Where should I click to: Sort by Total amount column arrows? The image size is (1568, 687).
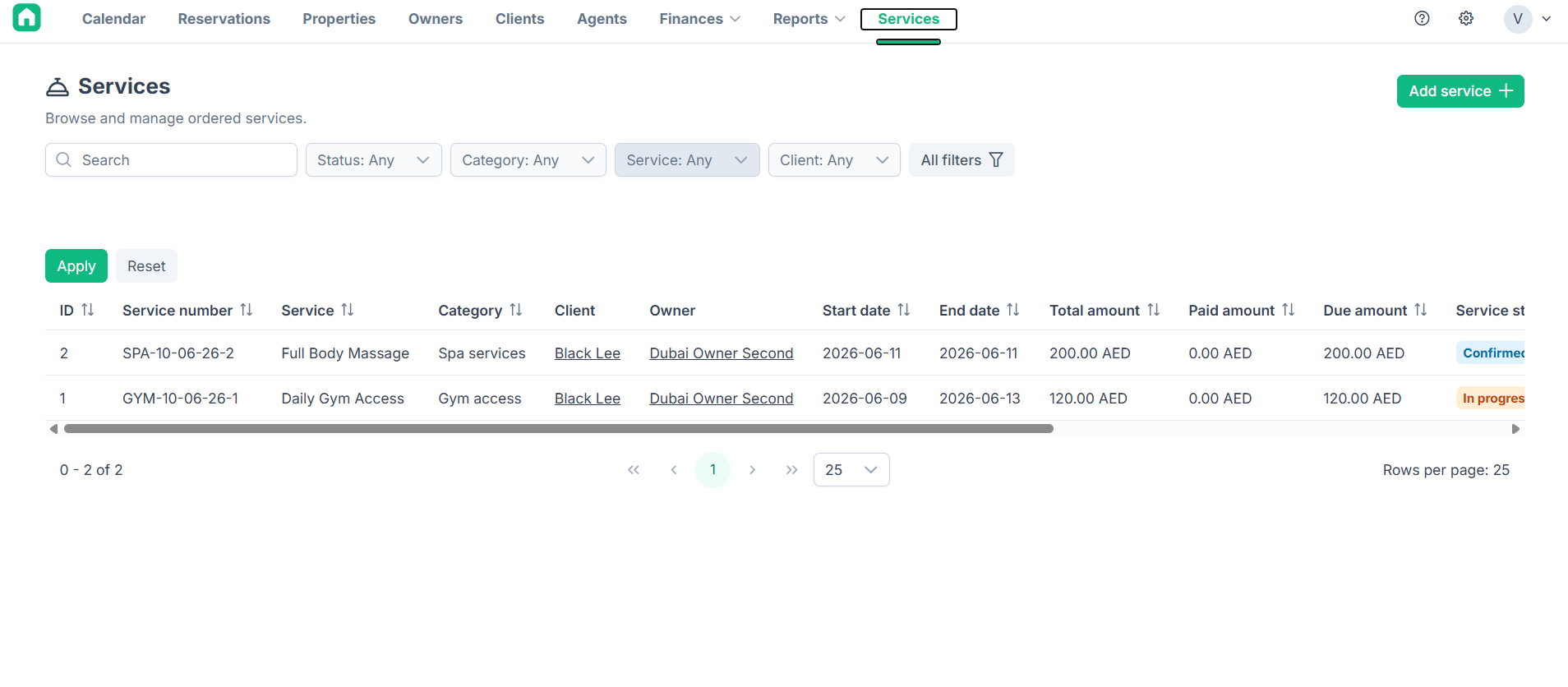click(x=1154, y=310)
